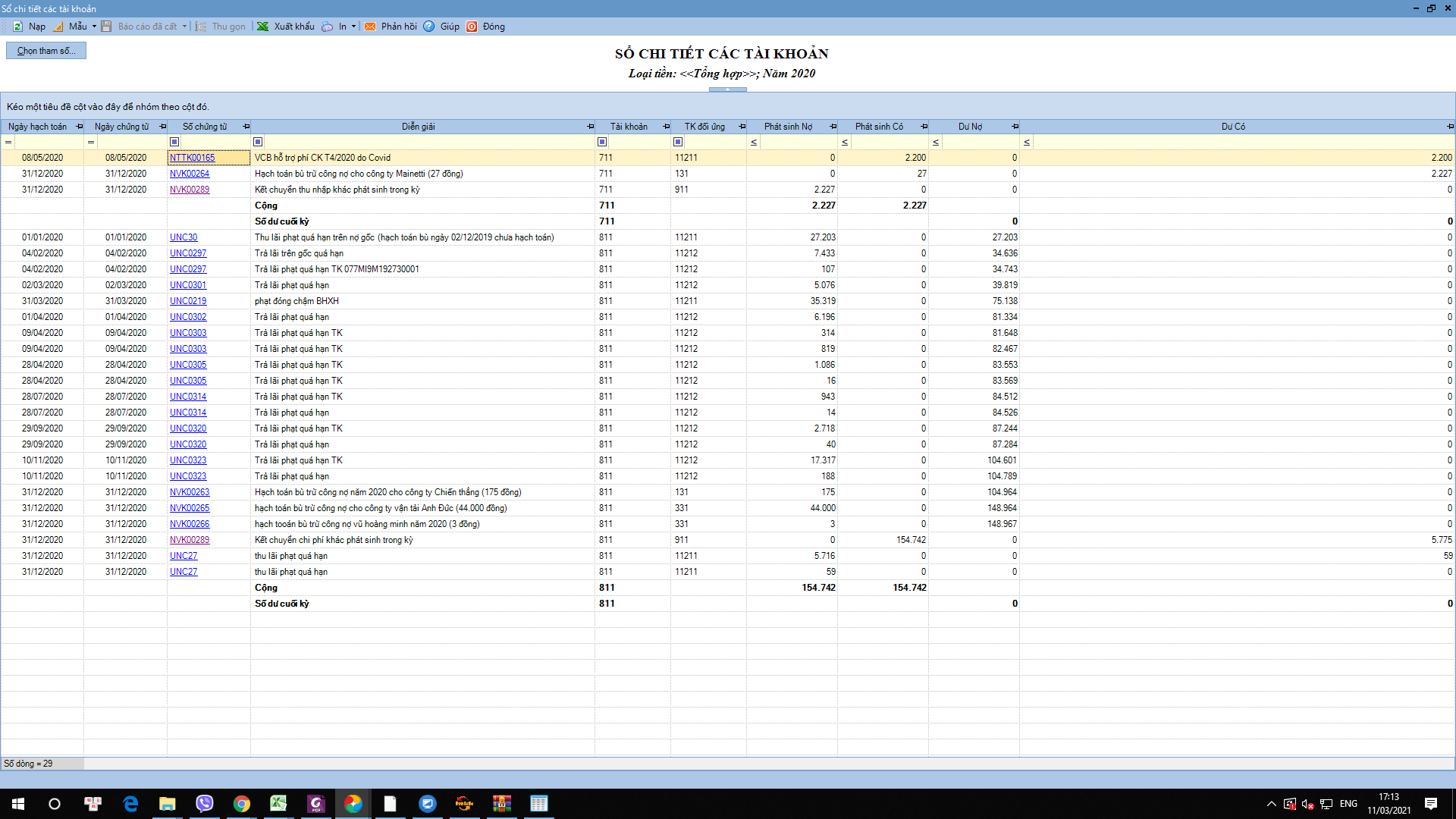Click the Phản hồi envelope icon
1456x819 pixels.
click(x=370, y=27)
